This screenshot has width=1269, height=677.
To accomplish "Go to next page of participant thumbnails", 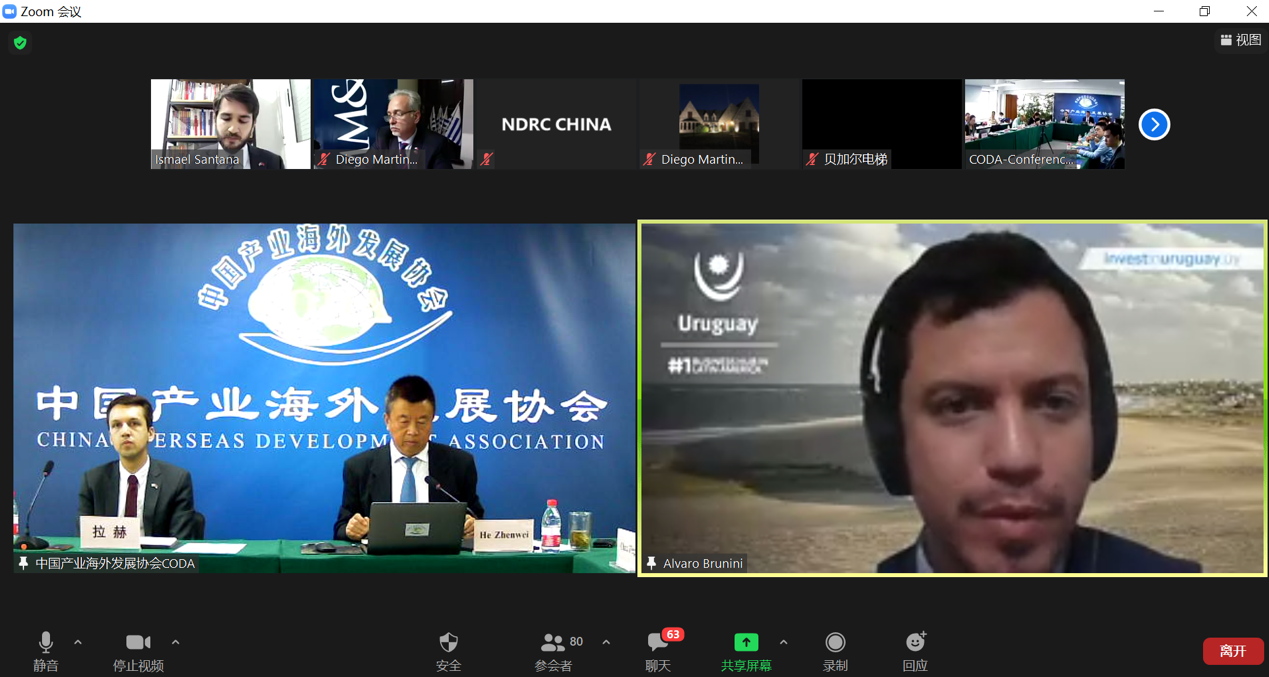I will pos(1154,124).
